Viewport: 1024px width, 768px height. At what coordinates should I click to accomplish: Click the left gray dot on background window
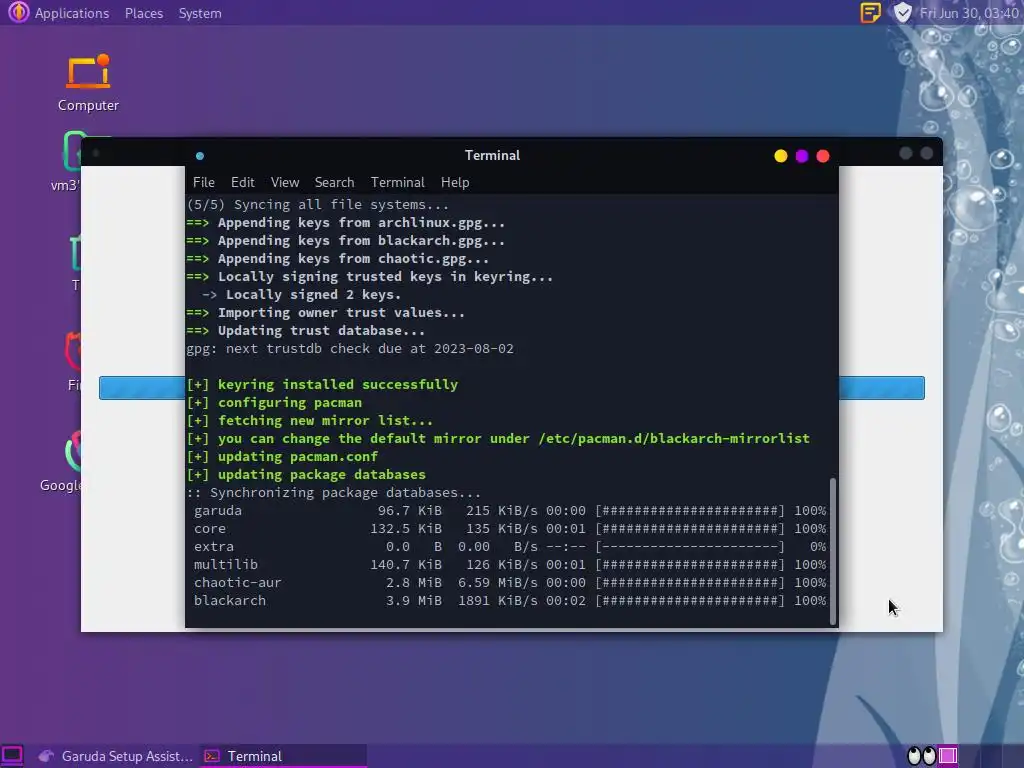point(906,153)
